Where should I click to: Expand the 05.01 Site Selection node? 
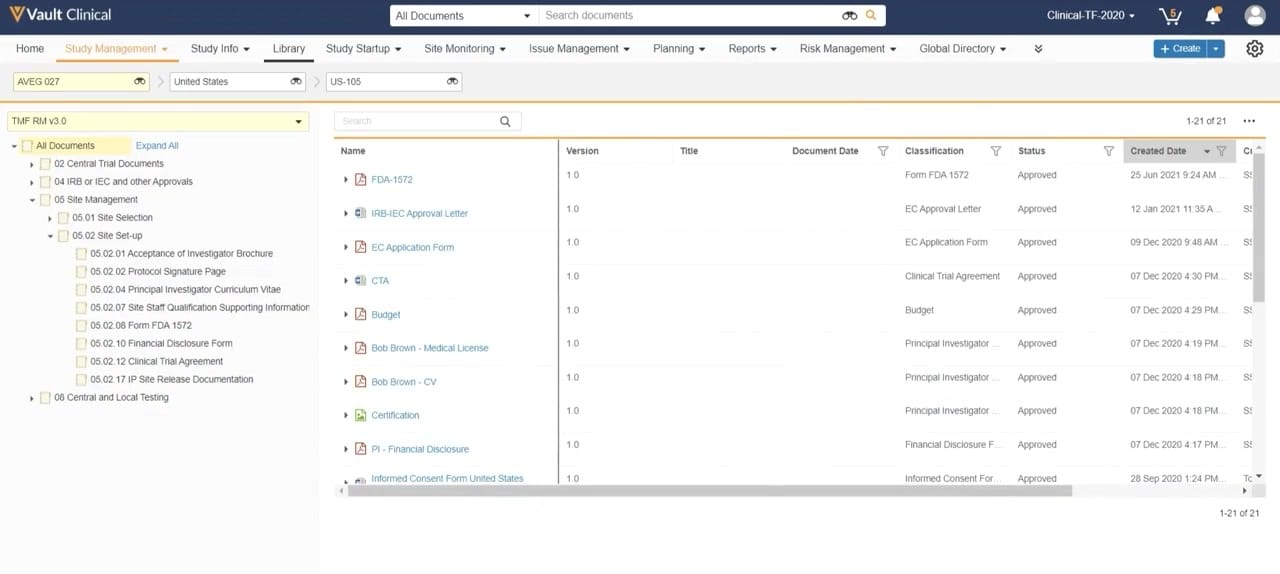tap(50, 218)
